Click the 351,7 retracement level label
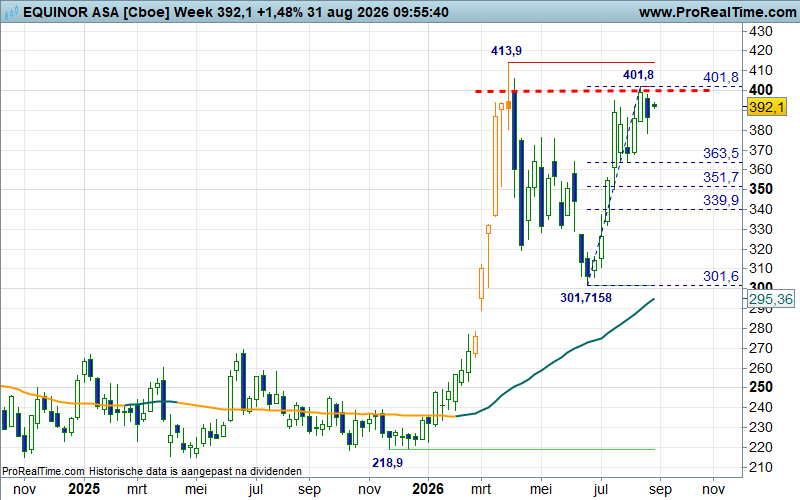800x500 pixels. click(x=720, y=177)
